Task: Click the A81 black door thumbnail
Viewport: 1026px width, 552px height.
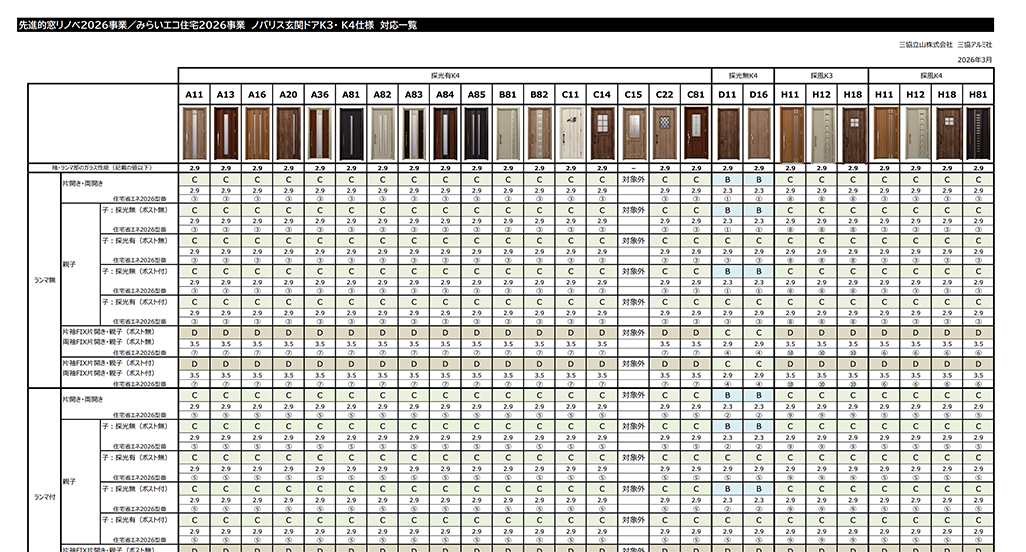Action: click(x=351, y=133)
